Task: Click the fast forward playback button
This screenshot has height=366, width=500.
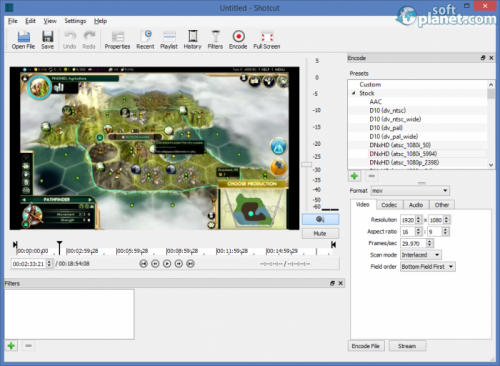Action: pos(179,264)
